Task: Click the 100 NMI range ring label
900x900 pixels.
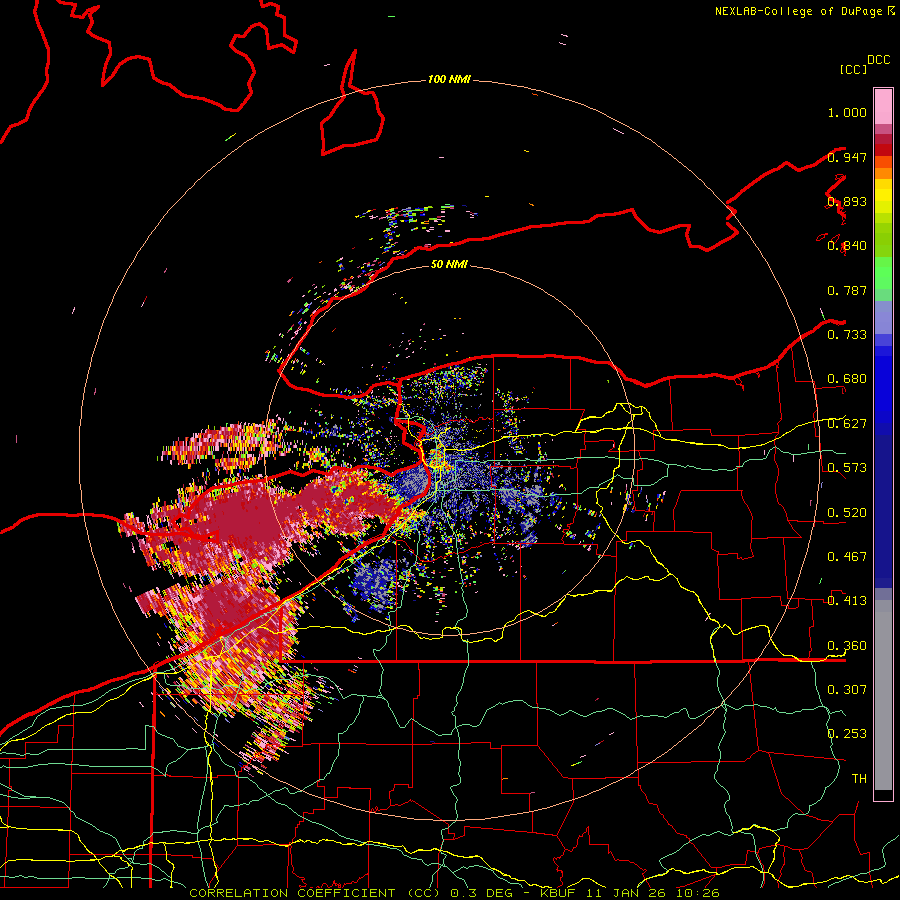Action: [x=449, y=79]
